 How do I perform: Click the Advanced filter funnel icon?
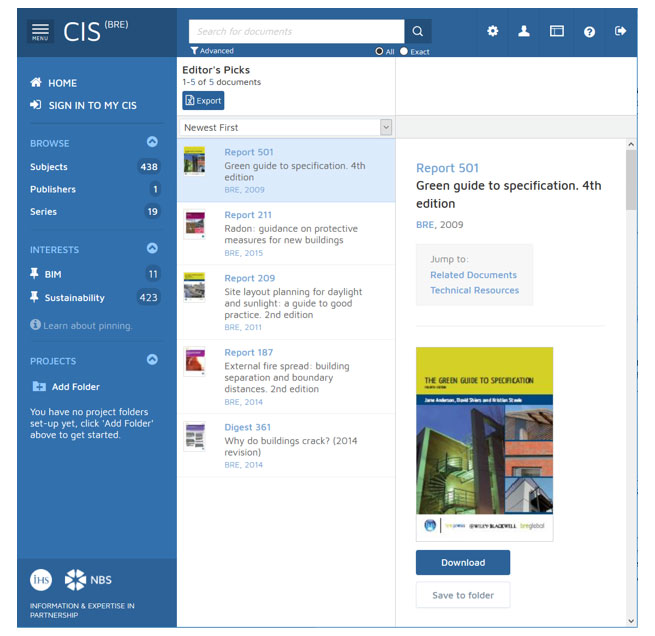pyautogui.click(x=194, y=51)
